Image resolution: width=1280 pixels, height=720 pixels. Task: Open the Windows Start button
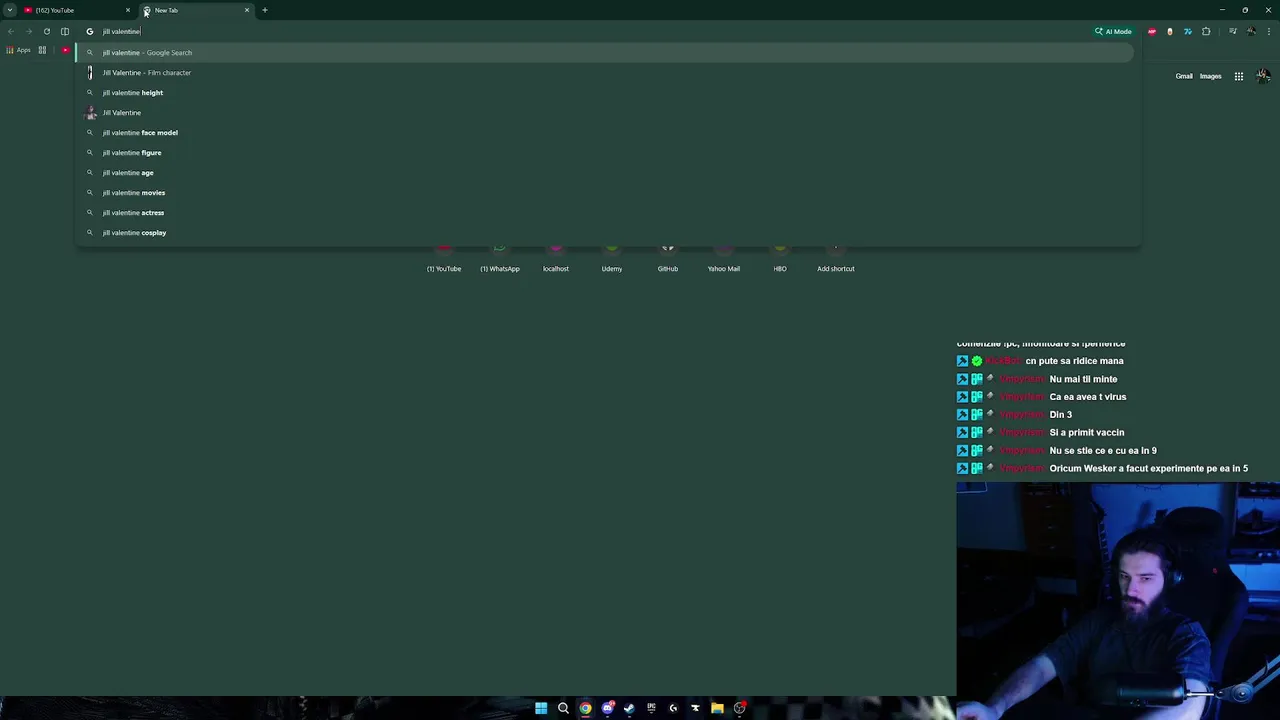[541, 708]
